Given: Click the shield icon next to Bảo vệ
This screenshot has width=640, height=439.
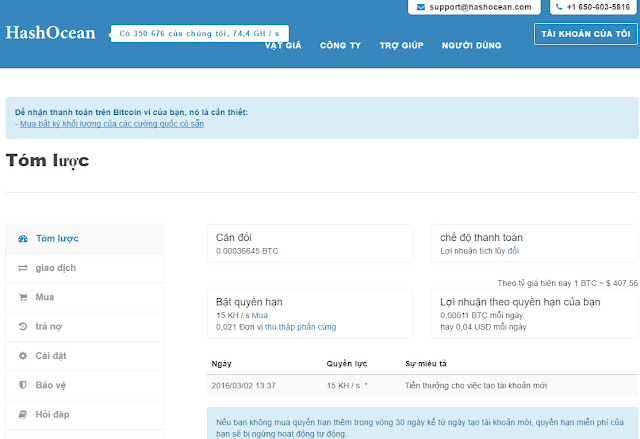Looking at the screenshot, I should coord(23,385).
